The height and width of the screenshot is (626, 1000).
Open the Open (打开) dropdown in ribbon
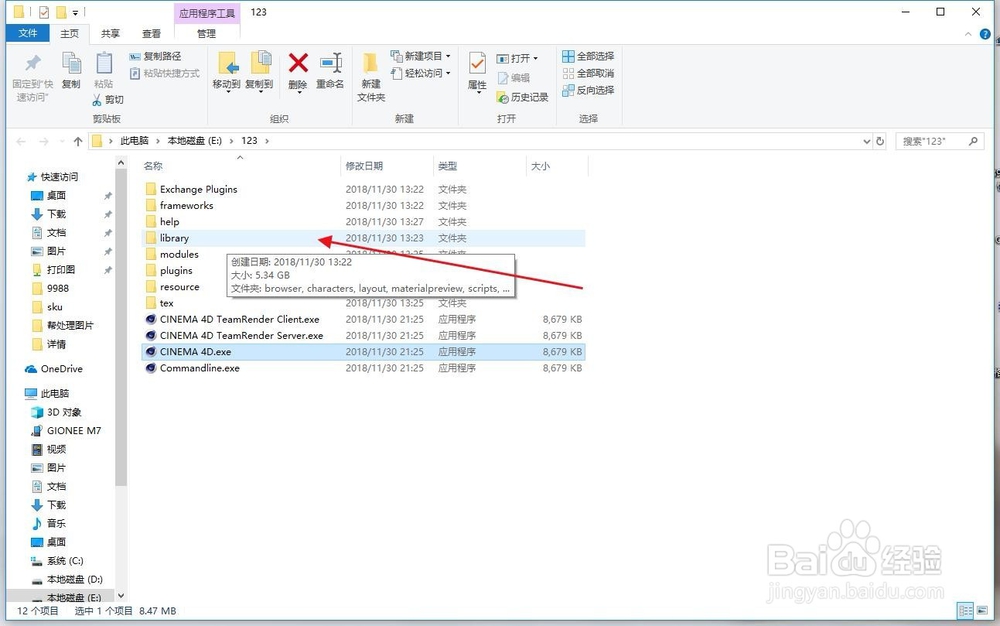tap(517, 58)
